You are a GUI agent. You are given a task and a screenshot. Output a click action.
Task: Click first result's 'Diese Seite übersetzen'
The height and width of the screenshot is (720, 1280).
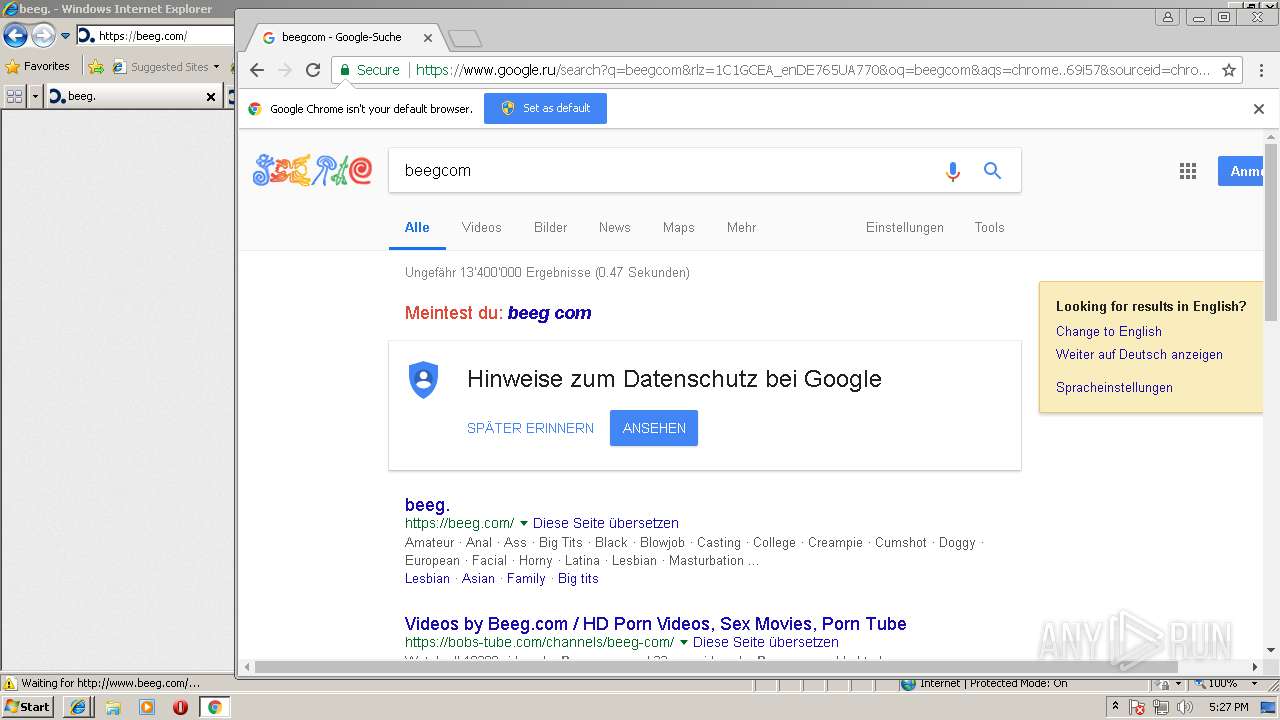[x=606, y=523]
